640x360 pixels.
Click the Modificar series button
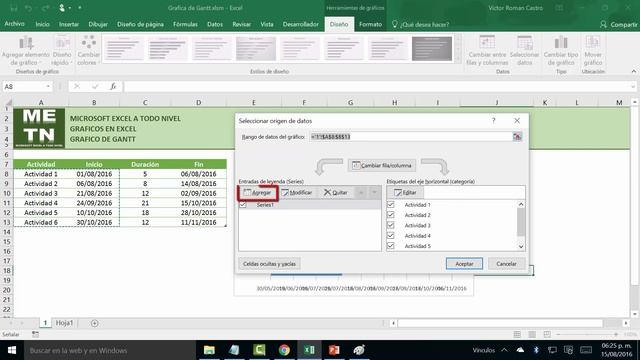click(297, 192)
